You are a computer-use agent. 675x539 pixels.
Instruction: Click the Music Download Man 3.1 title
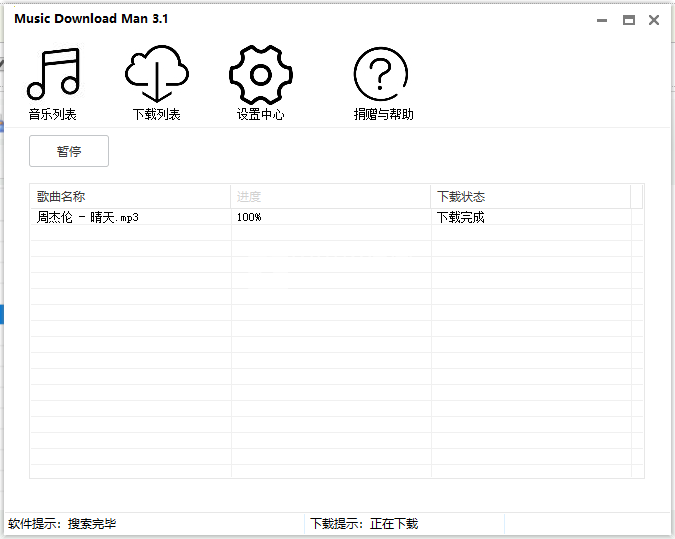[91, 19]
